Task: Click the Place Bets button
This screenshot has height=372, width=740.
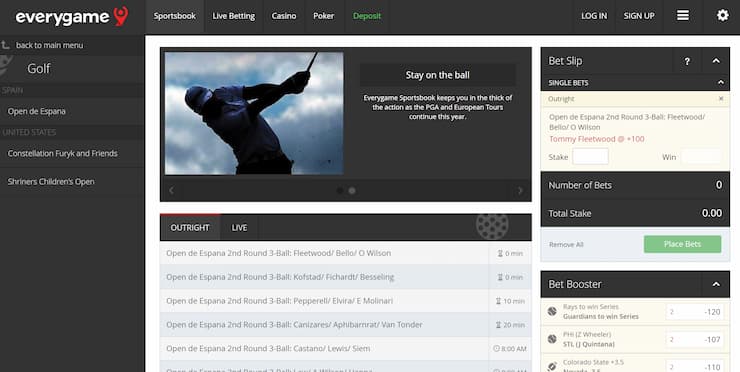Action: 682,244
